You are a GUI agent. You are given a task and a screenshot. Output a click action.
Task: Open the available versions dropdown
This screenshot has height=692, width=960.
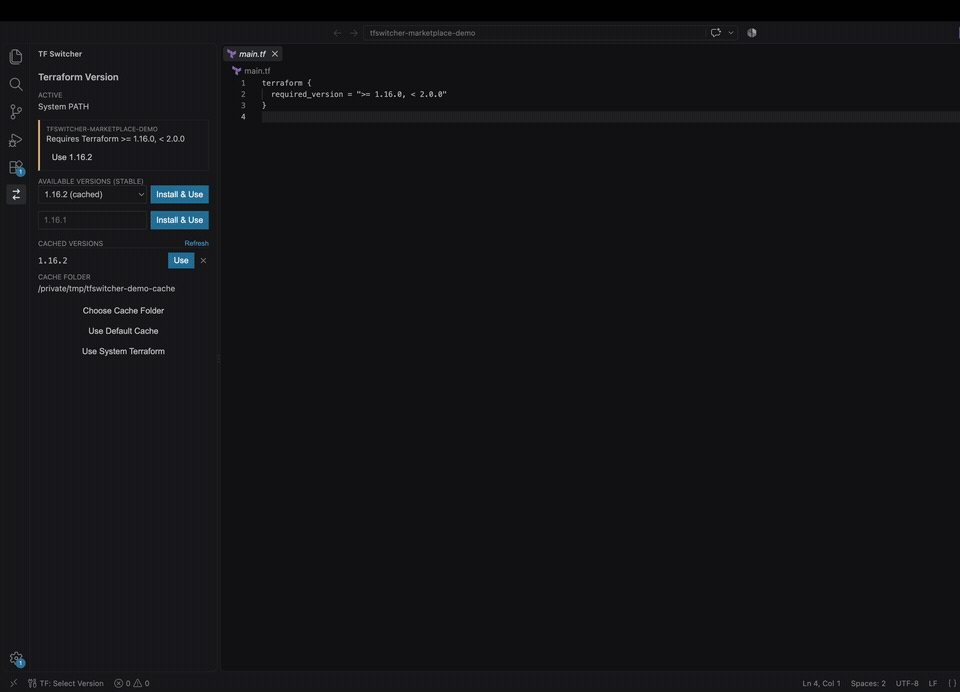92,194
